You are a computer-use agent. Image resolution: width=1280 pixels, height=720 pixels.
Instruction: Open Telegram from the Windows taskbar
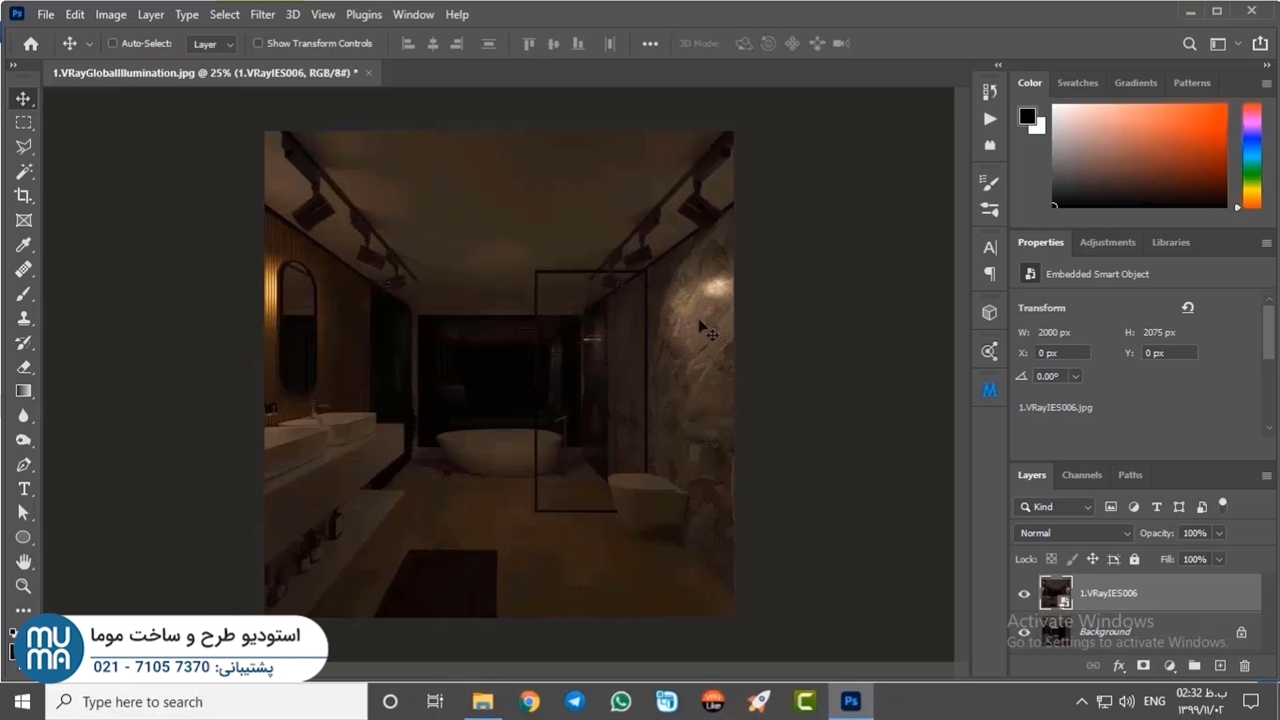click(575, 702)
